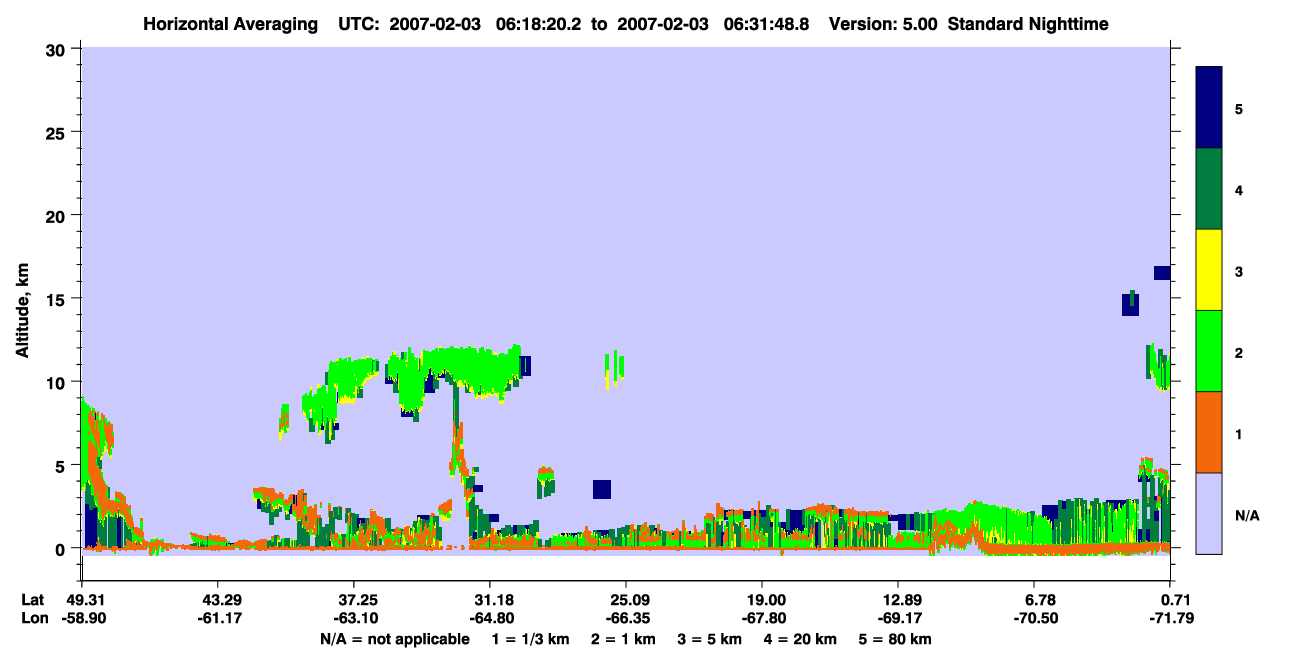Click longitude value -67.80
This screenshot has height=667, width=1300.
762,618
